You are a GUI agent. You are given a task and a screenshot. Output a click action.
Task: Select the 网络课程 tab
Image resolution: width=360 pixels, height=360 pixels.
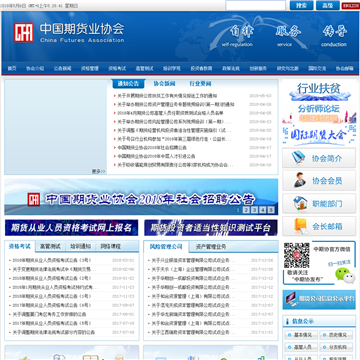tap(111, 247)
